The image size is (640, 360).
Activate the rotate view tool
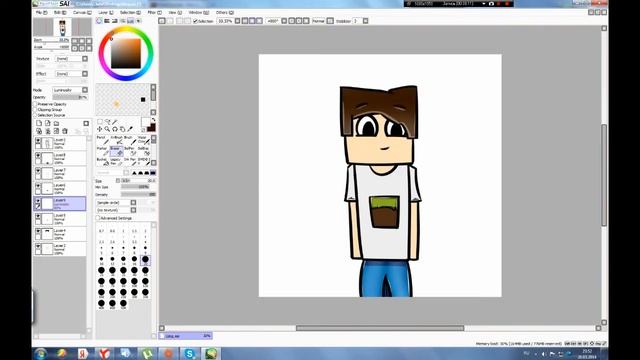pos(115,129)
